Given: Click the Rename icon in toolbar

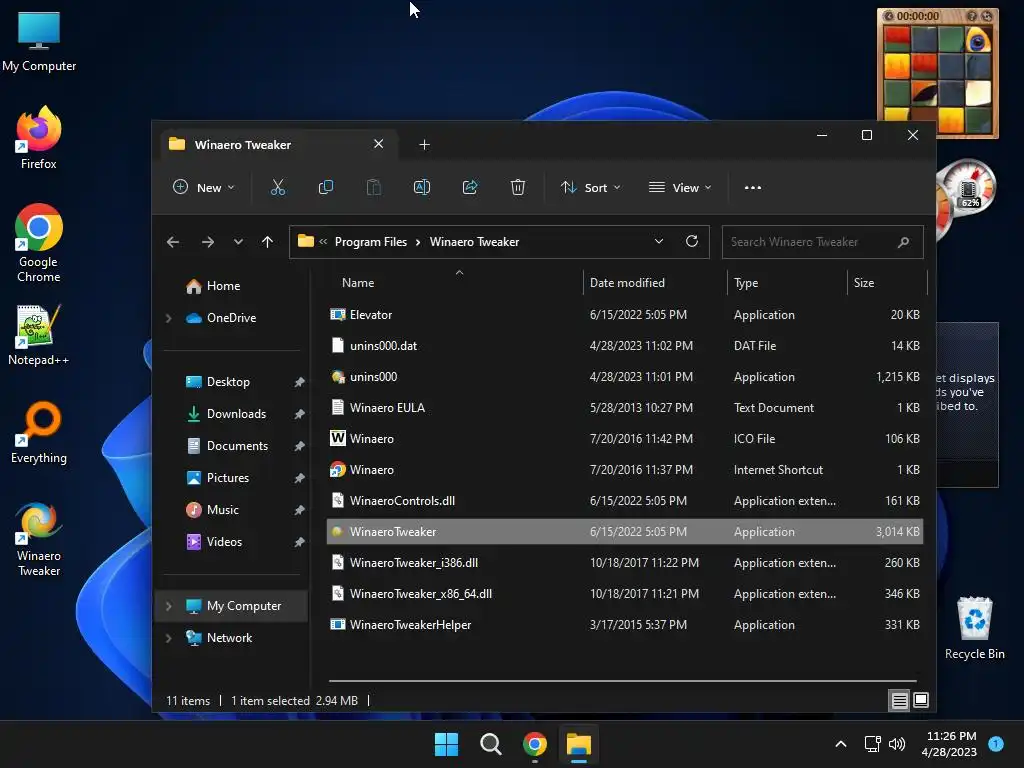Looking at the screenshot, I should (422, 187).
